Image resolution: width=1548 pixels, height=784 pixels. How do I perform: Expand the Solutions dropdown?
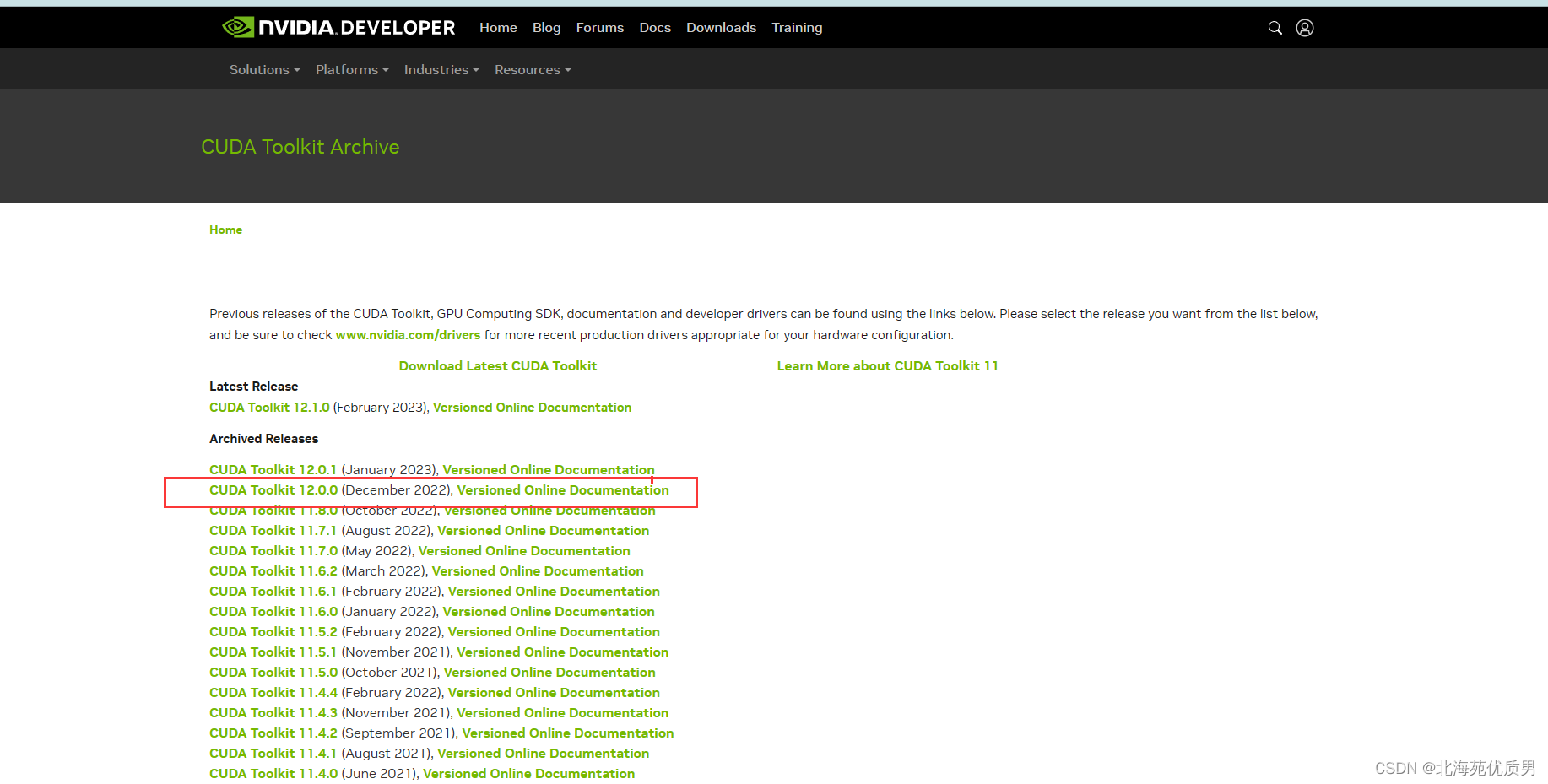coord(264,70)
